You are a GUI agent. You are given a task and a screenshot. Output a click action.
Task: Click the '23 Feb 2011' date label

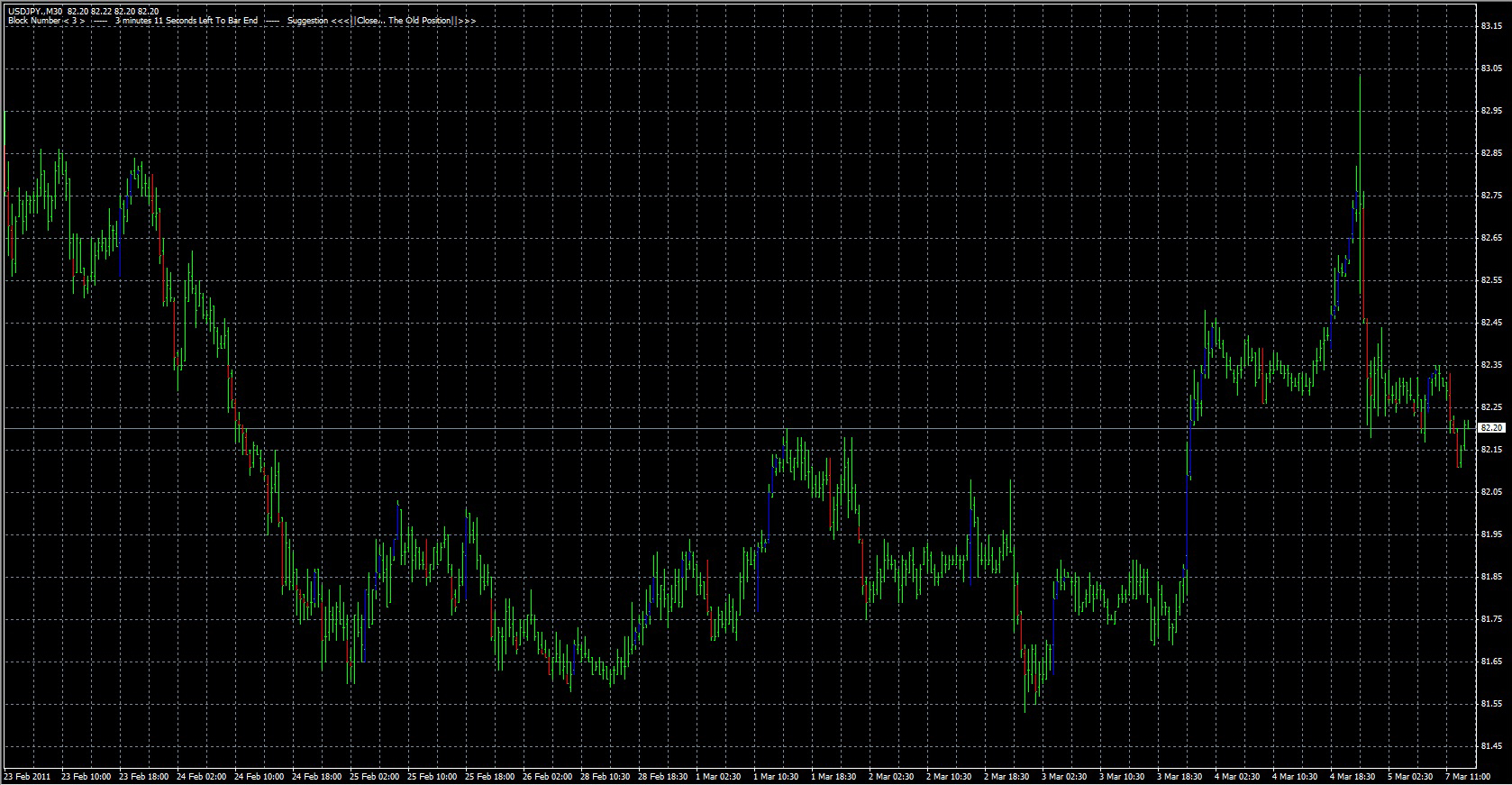tap(27, 776)
